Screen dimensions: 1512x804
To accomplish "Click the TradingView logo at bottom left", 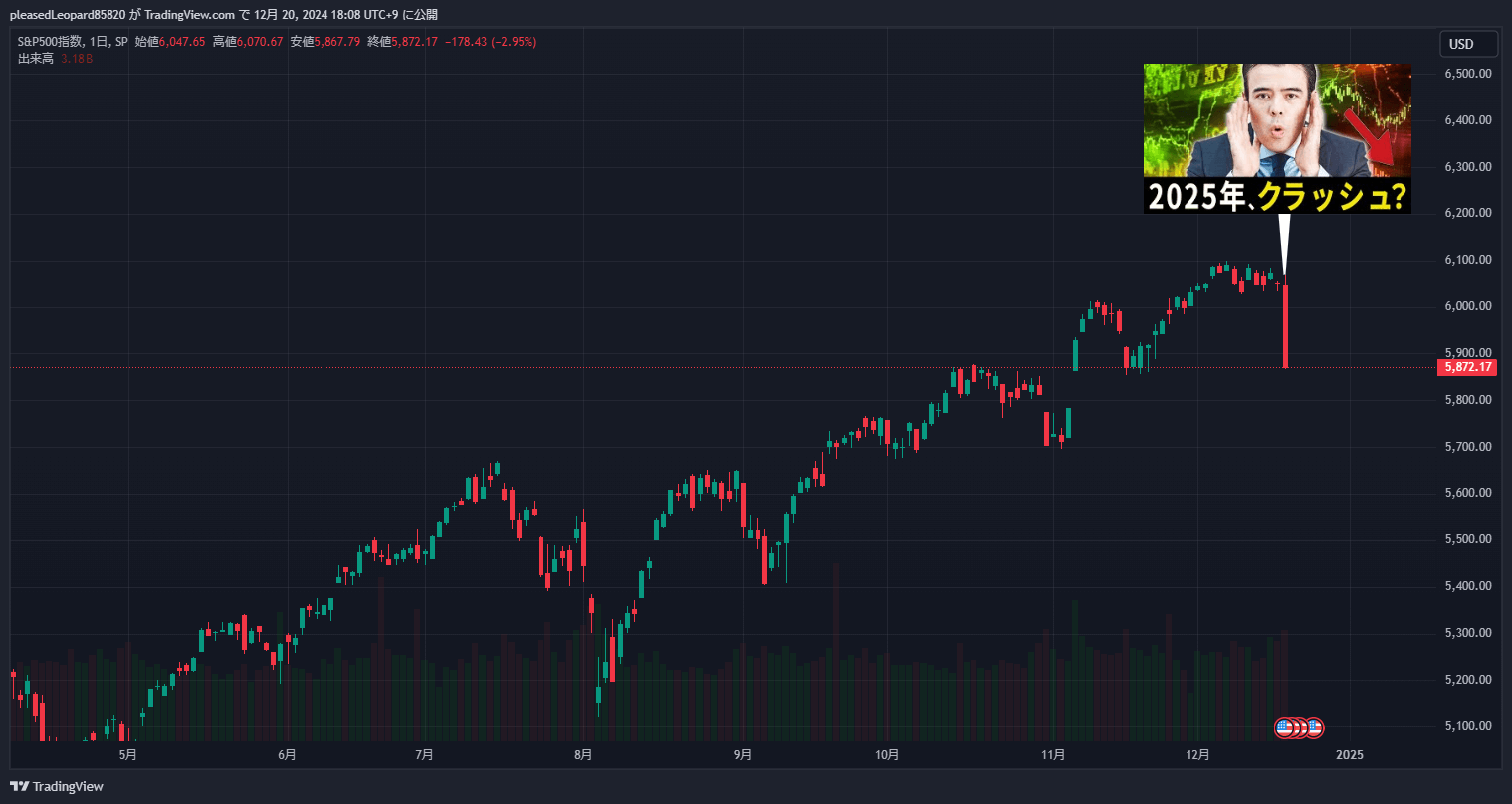I will (x=57, y=786).
